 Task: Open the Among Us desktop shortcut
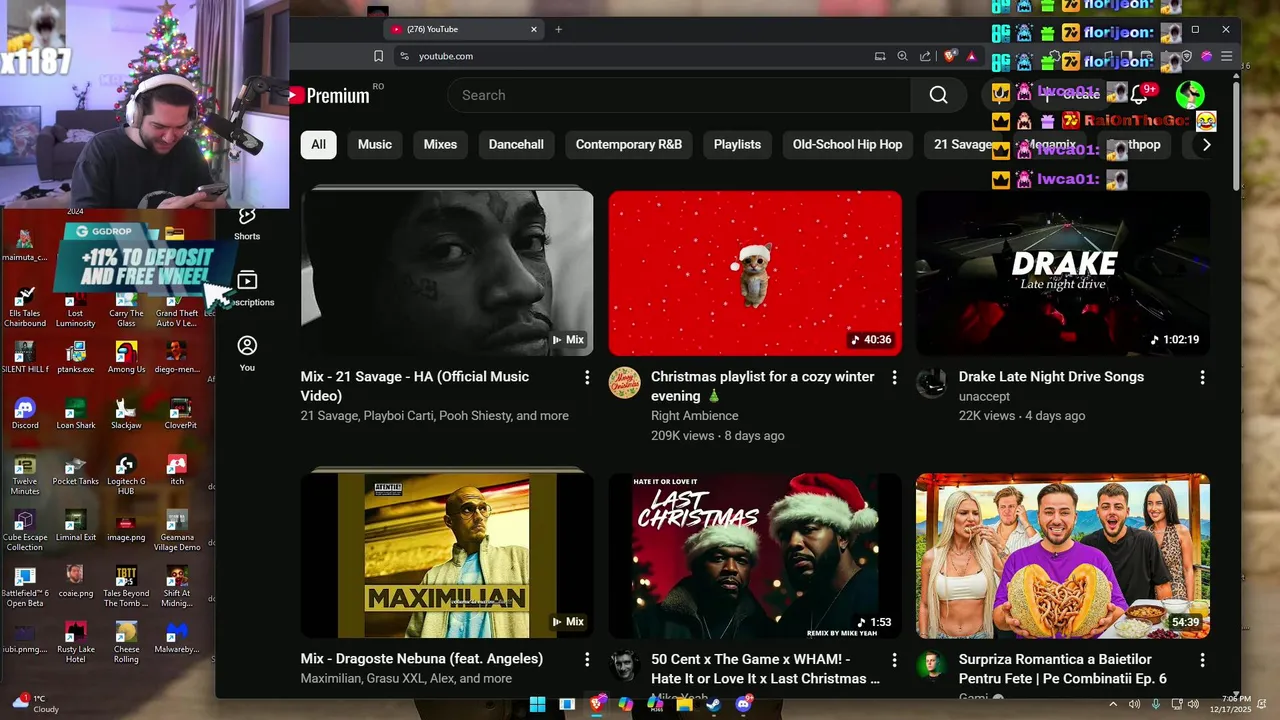[x=126, y=357]
